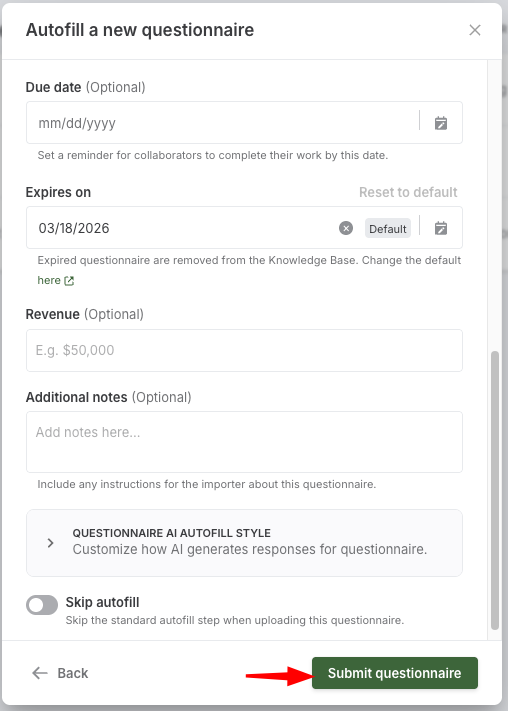Focus the Due date mm/dd/yyyy field
508x711 pixels.
click(x=222, y=123)
